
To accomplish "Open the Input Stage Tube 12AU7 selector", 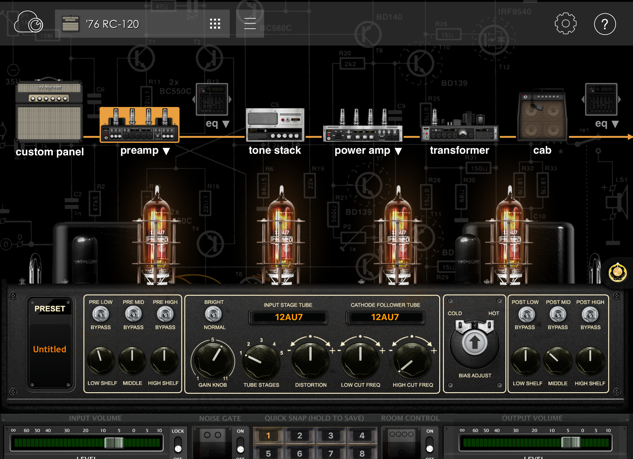I will [287, 317].
